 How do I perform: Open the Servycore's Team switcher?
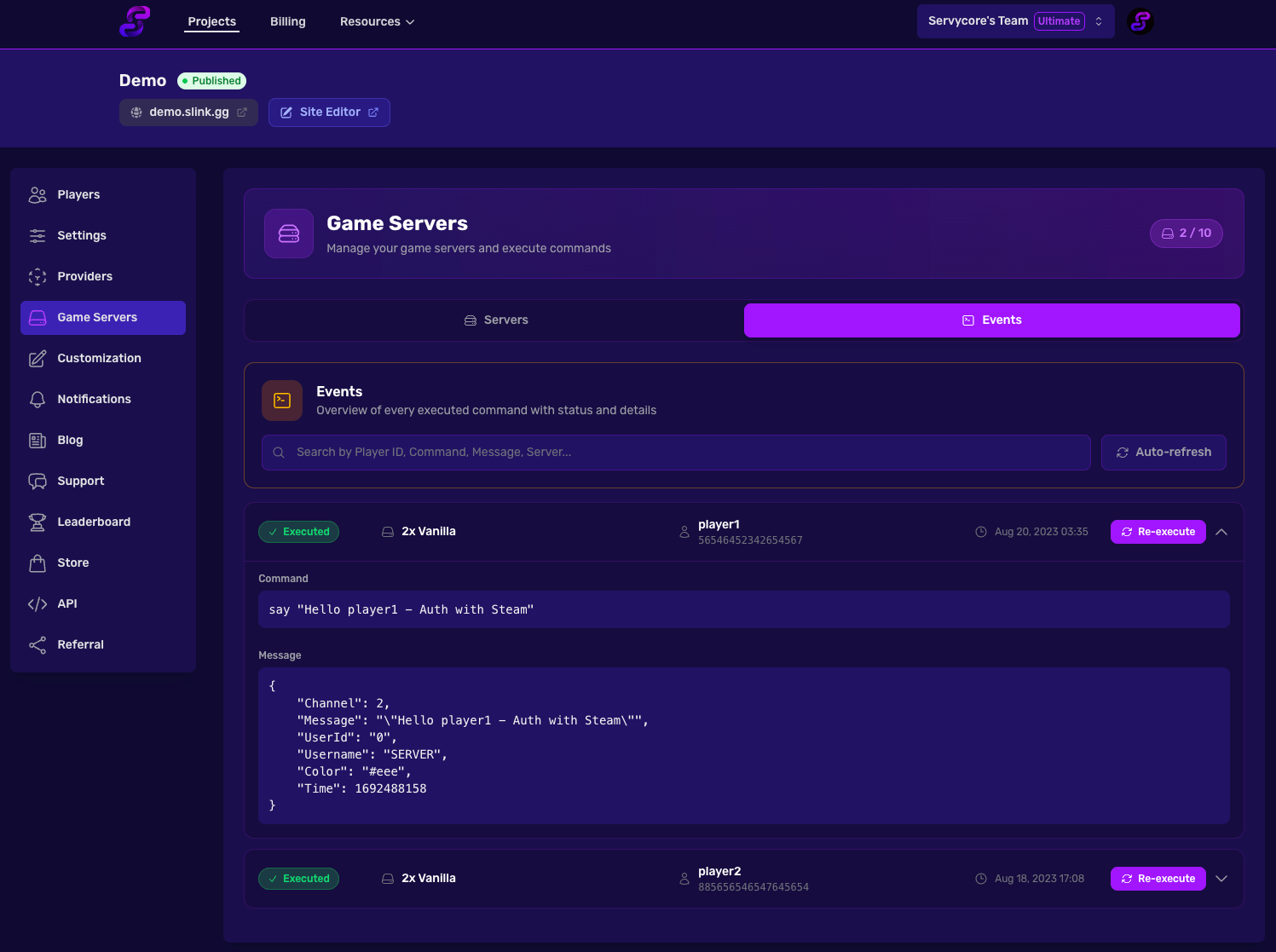pos(1014,21)
